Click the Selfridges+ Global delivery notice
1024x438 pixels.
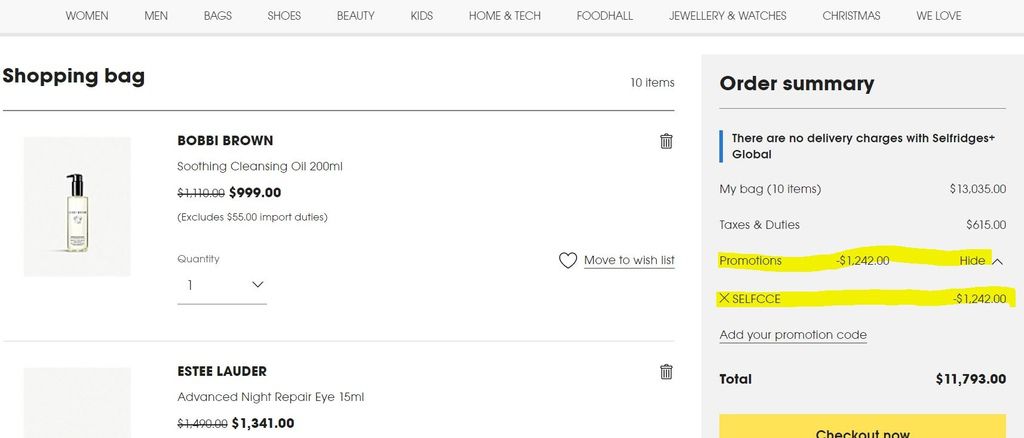(863, 146)
